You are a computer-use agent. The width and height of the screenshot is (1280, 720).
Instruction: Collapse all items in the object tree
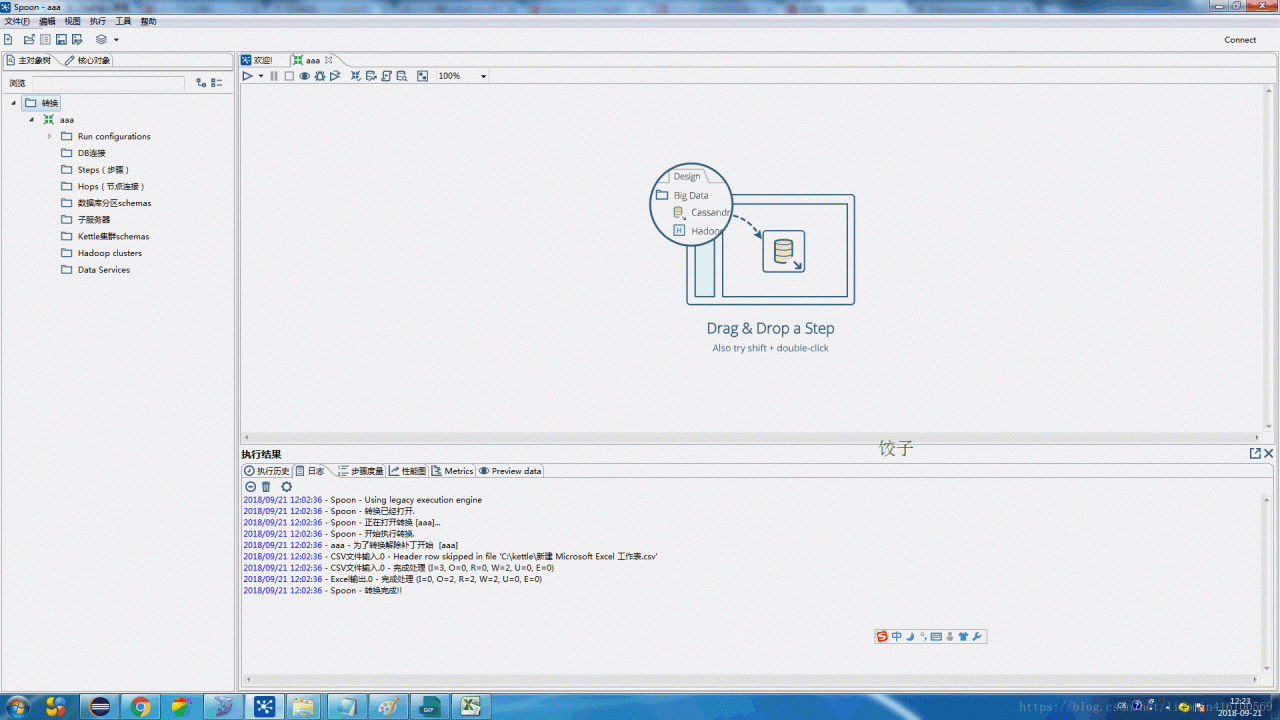pyautogui.click(x=216, y=83)
